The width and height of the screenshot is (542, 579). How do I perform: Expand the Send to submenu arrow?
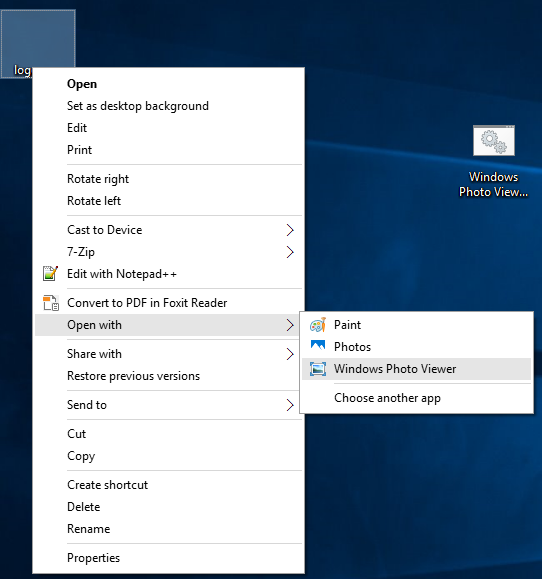click(x=290, y=405)
